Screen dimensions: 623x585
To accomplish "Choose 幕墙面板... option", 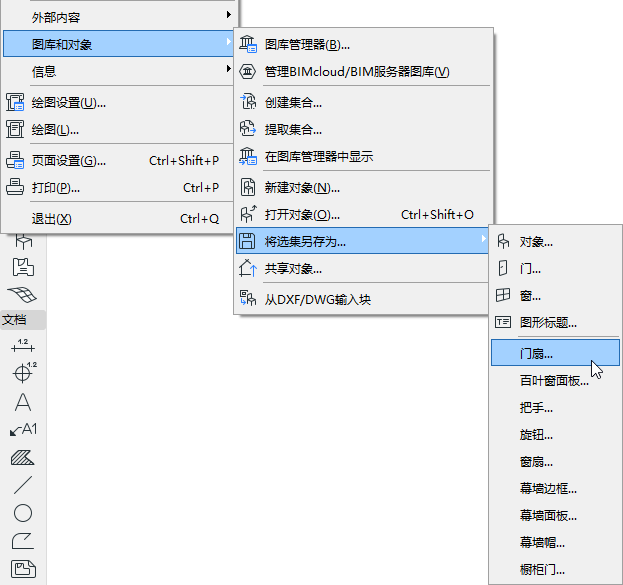I will [555, 516].
